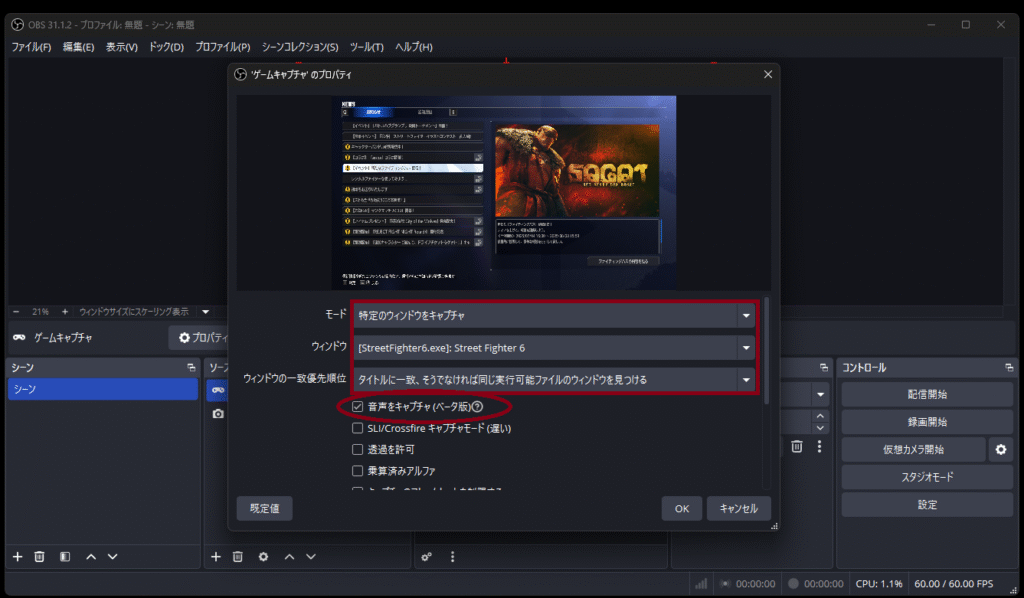The image size is (1024, 598).
Task: Delete selected scene using trash icon
Action: 39,557
